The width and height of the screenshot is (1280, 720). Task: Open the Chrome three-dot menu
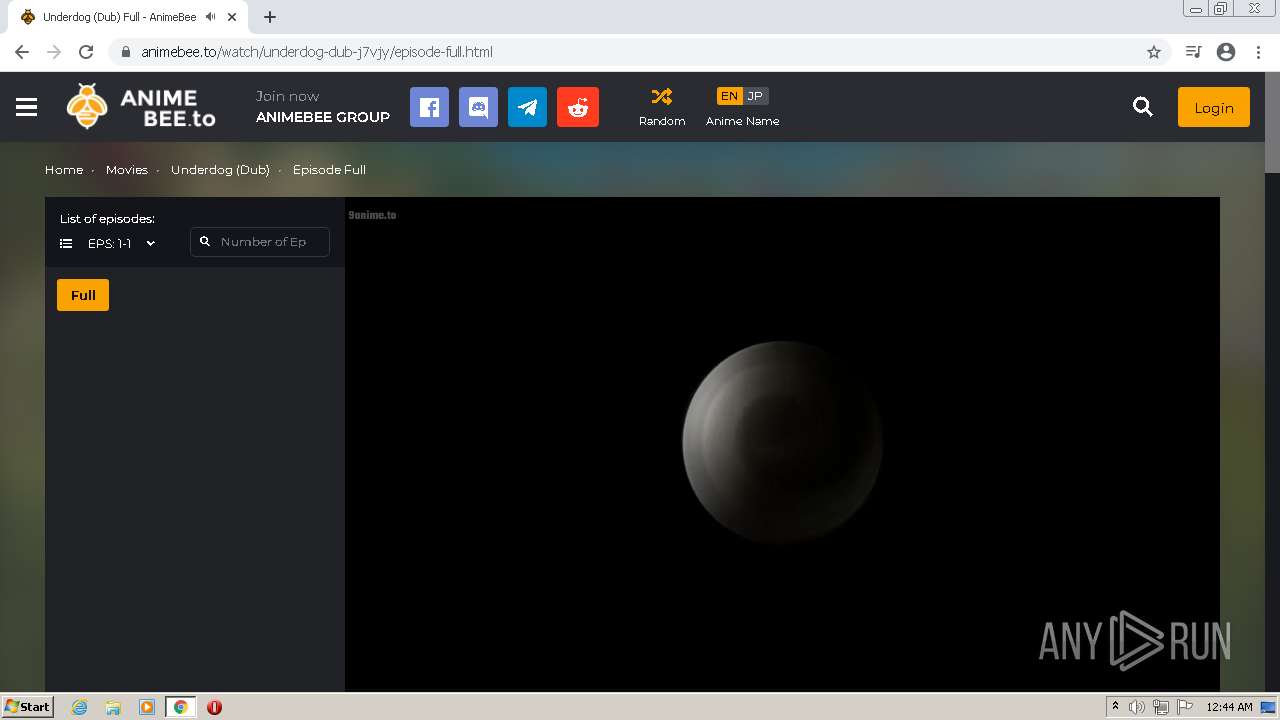1258,52
